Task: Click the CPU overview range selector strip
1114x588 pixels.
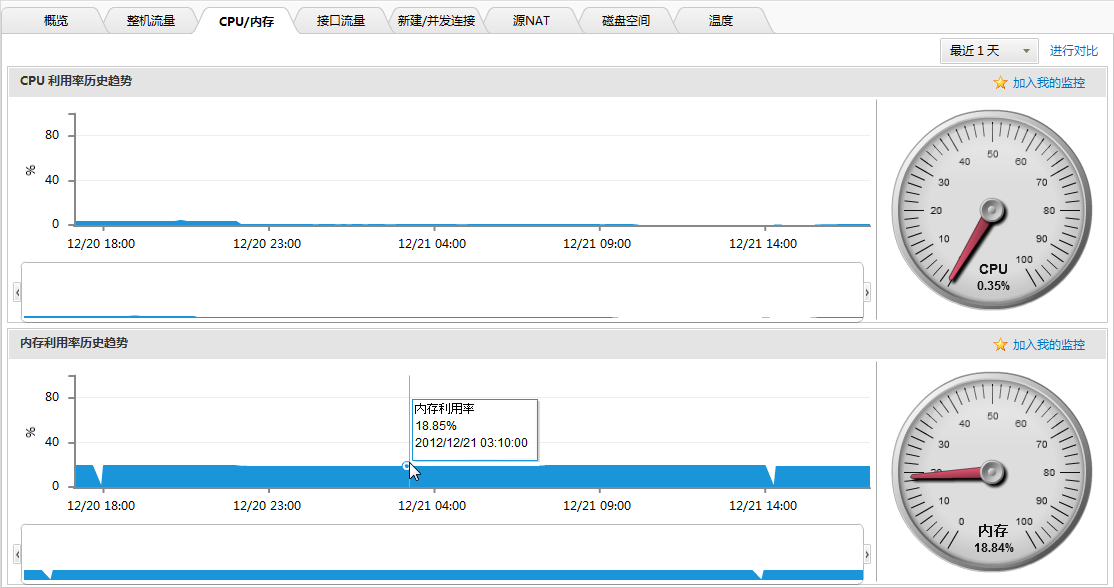Action: point(442,292)
